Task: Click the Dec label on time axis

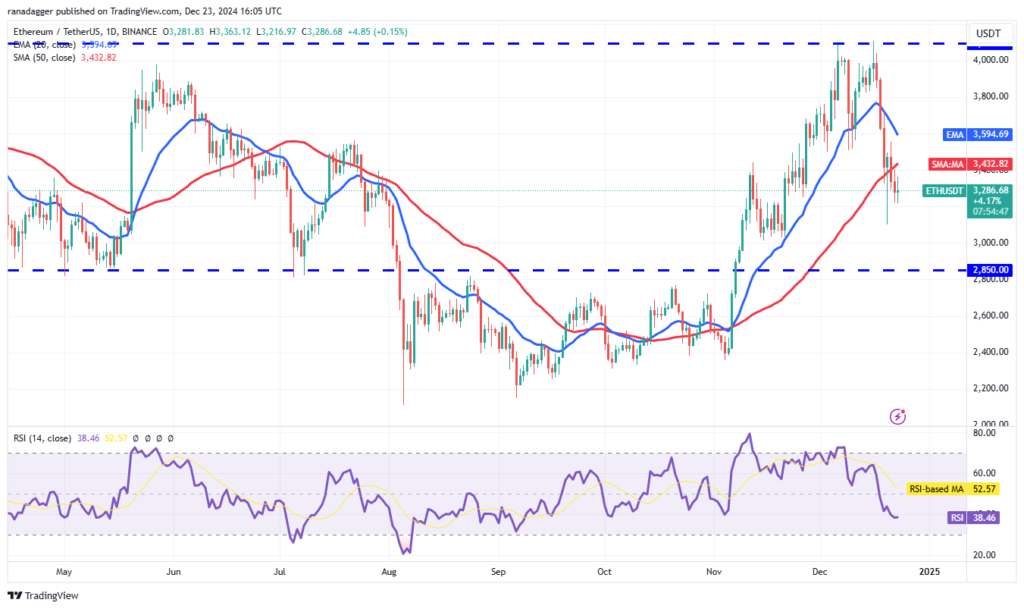Action: 819,573
